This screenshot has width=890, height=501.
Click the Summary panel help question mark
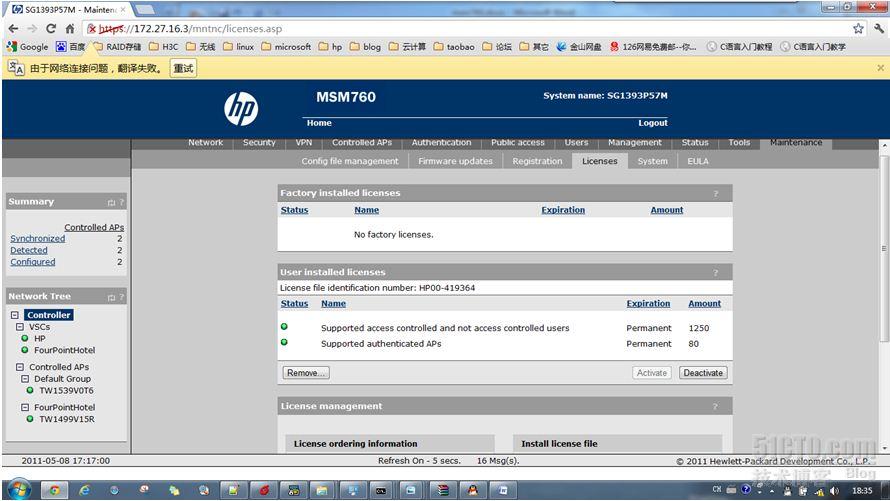coord(121,202)
